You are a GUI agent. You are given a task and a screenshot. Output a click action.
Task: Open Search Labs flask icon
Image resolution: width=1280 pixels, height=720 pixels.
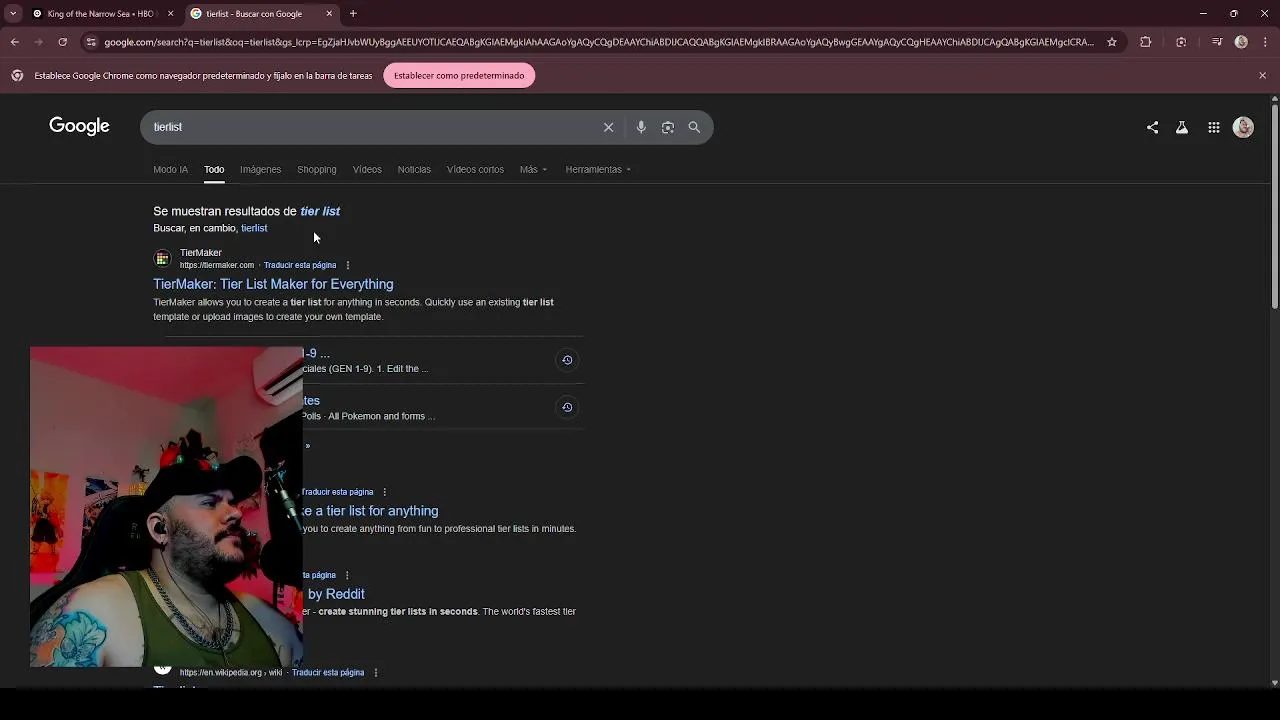point(1182,127)
